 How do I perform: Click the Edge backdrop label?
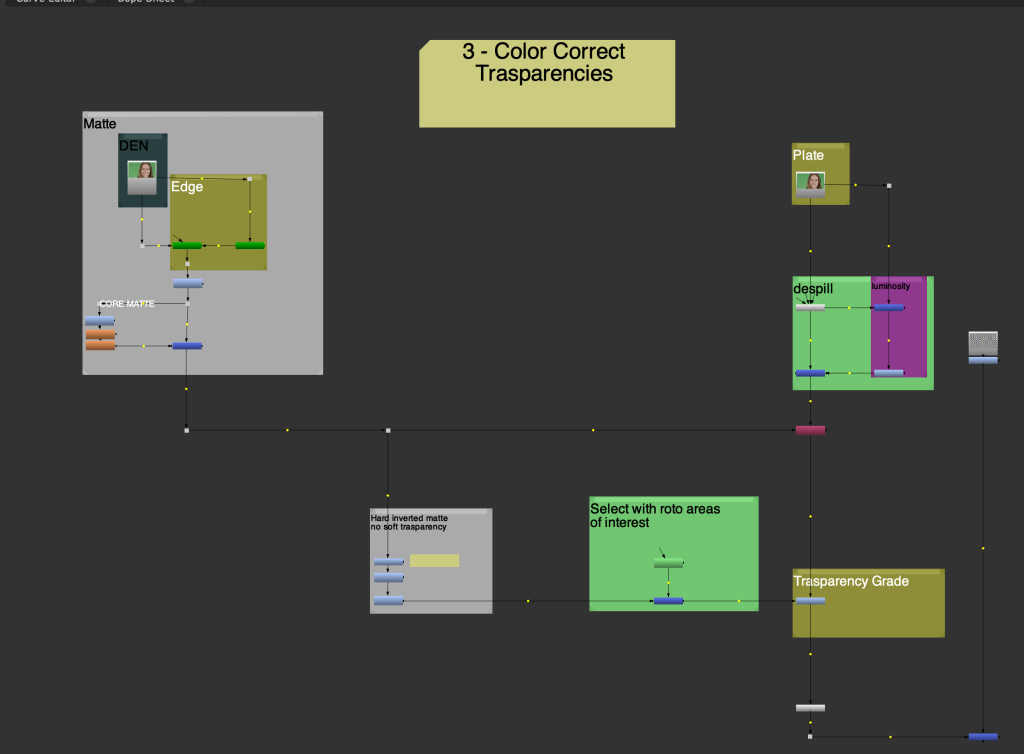click(x=187, y=187)
